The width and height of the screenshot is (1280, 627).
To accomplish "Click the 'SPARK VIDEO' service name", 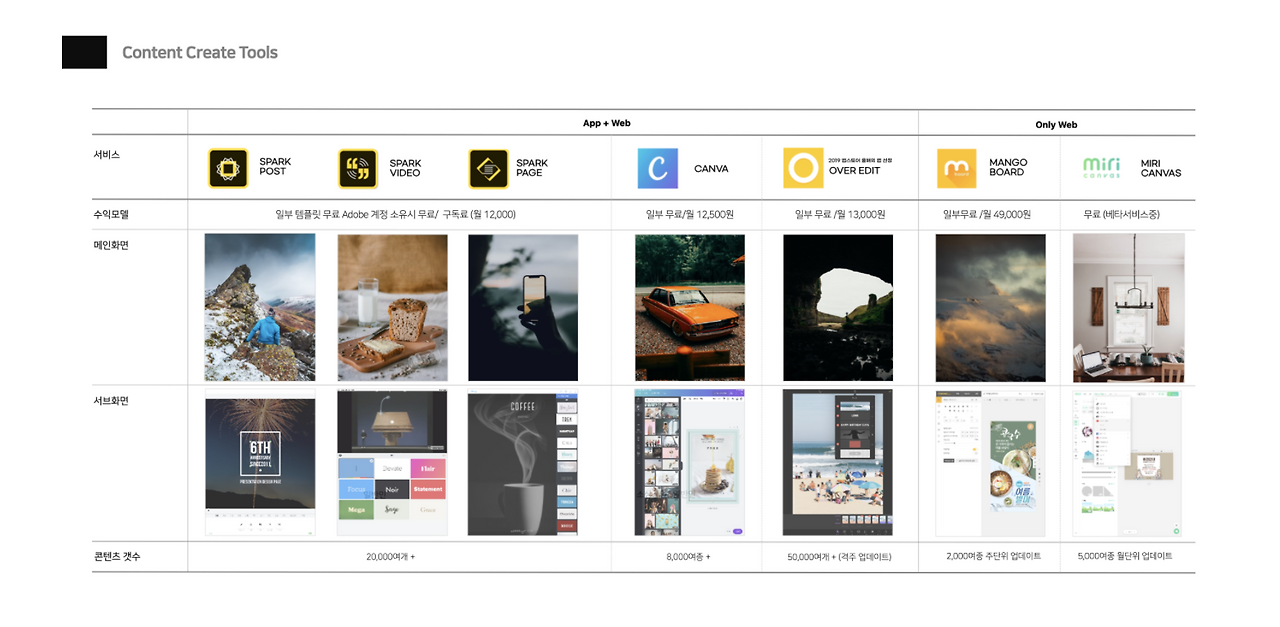I will tap(405, 168).
